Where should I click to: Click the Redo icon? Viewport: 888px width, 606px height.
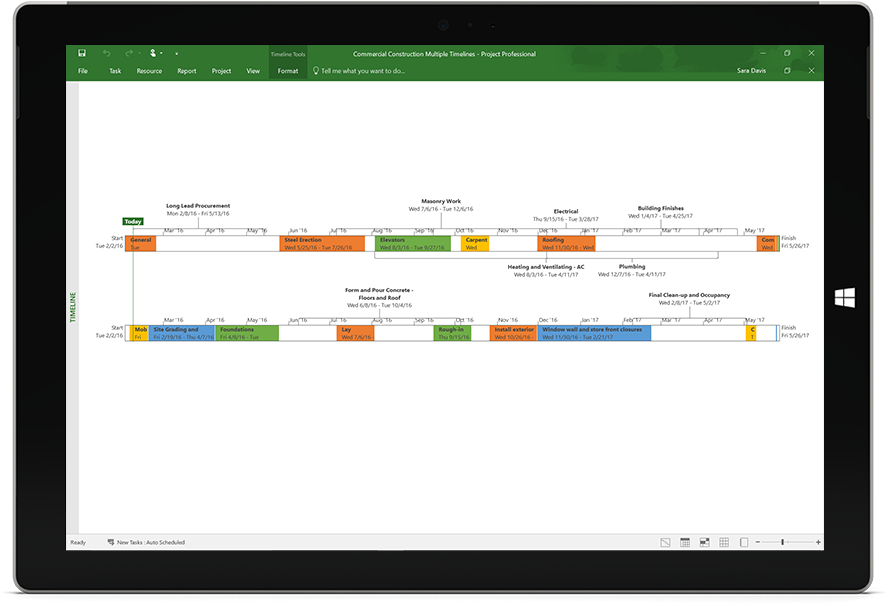(128, 53)
